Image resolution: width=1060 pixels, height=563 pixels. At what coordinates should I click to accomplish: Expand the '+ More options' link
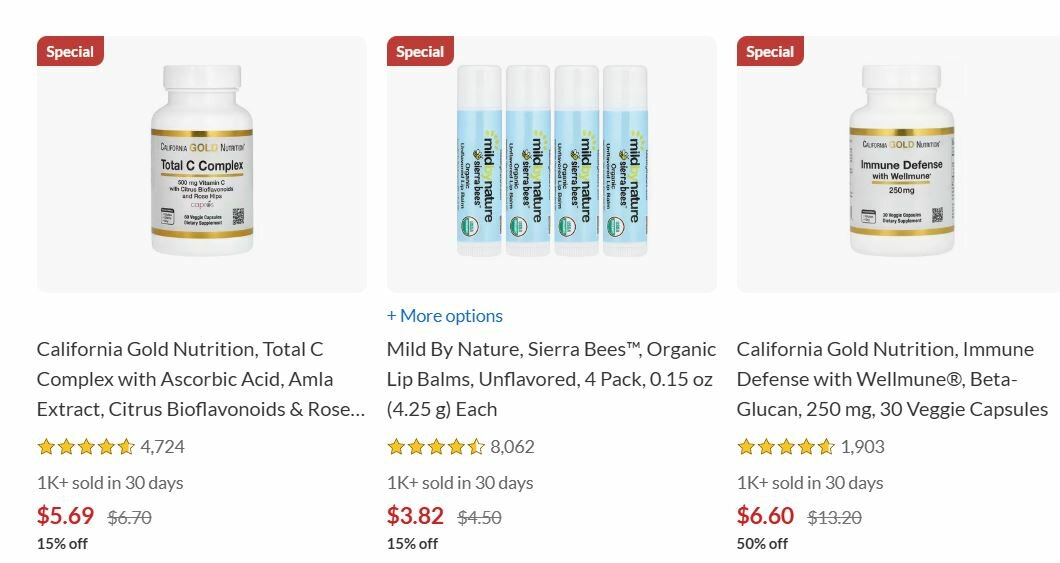[445, 316]
